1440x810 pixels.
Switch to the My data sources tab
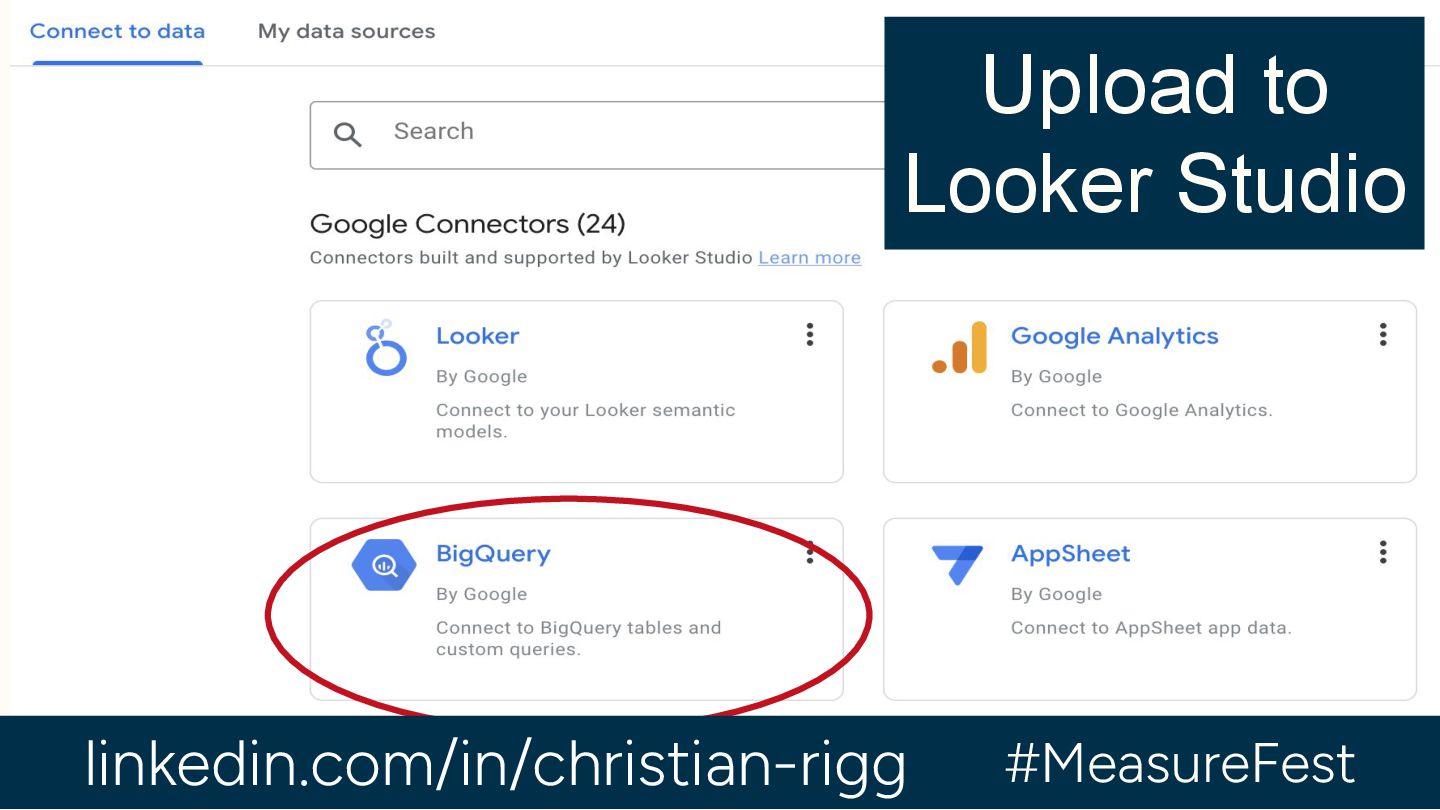click(x=346, y=31)
